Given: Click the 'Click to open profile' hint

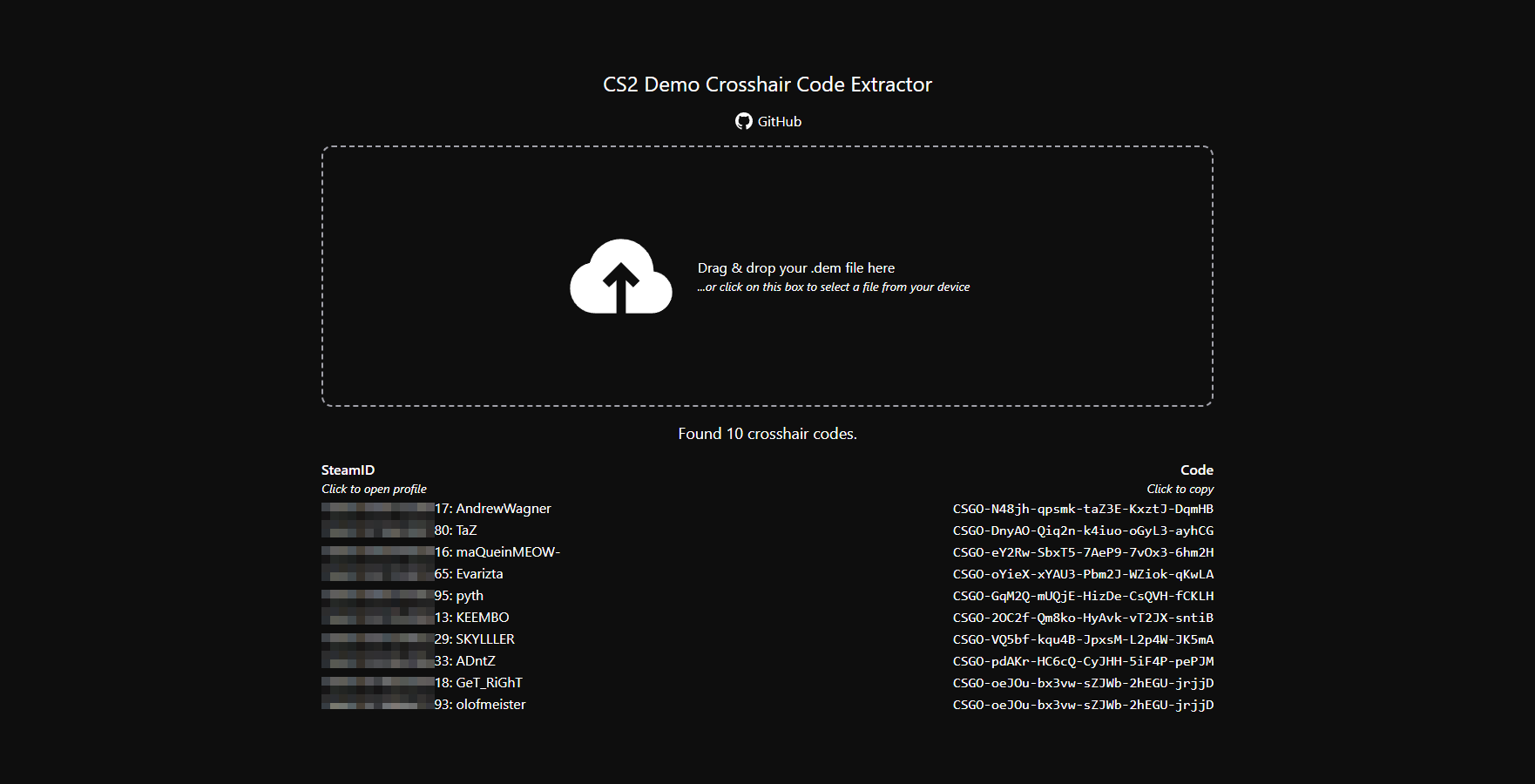Looking at the screenshot, I should click(374, 490).
